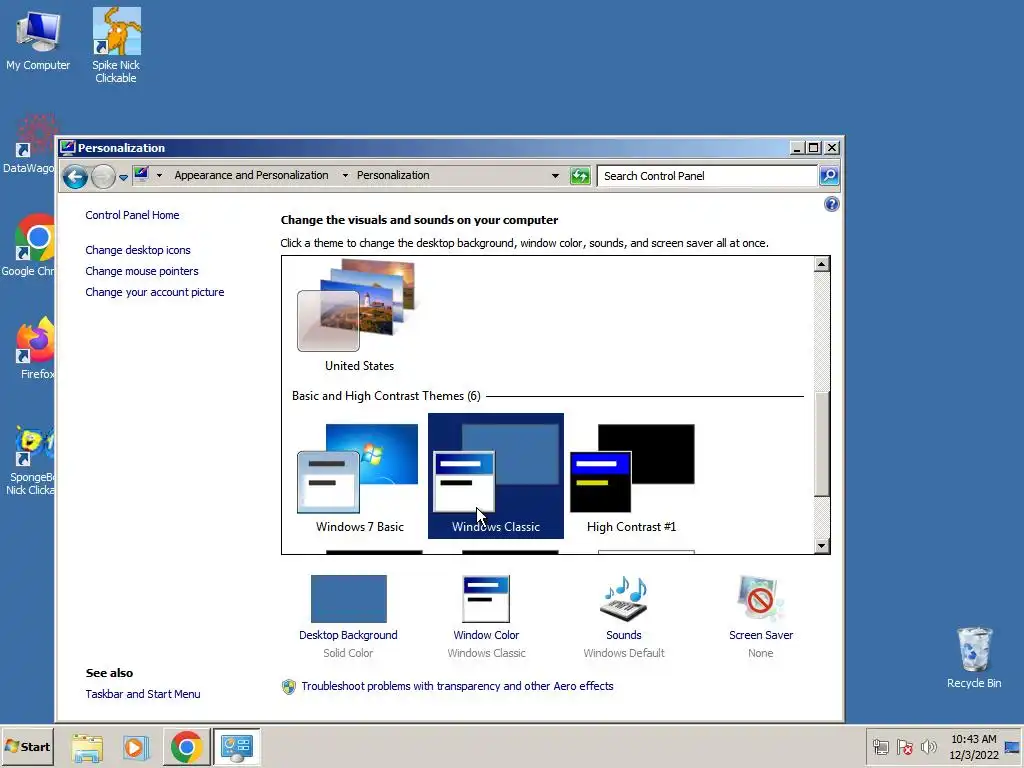1024x768 pixels.
Task: Open Windows Explorer from taskbar
Action: click(x=87, y=747)
